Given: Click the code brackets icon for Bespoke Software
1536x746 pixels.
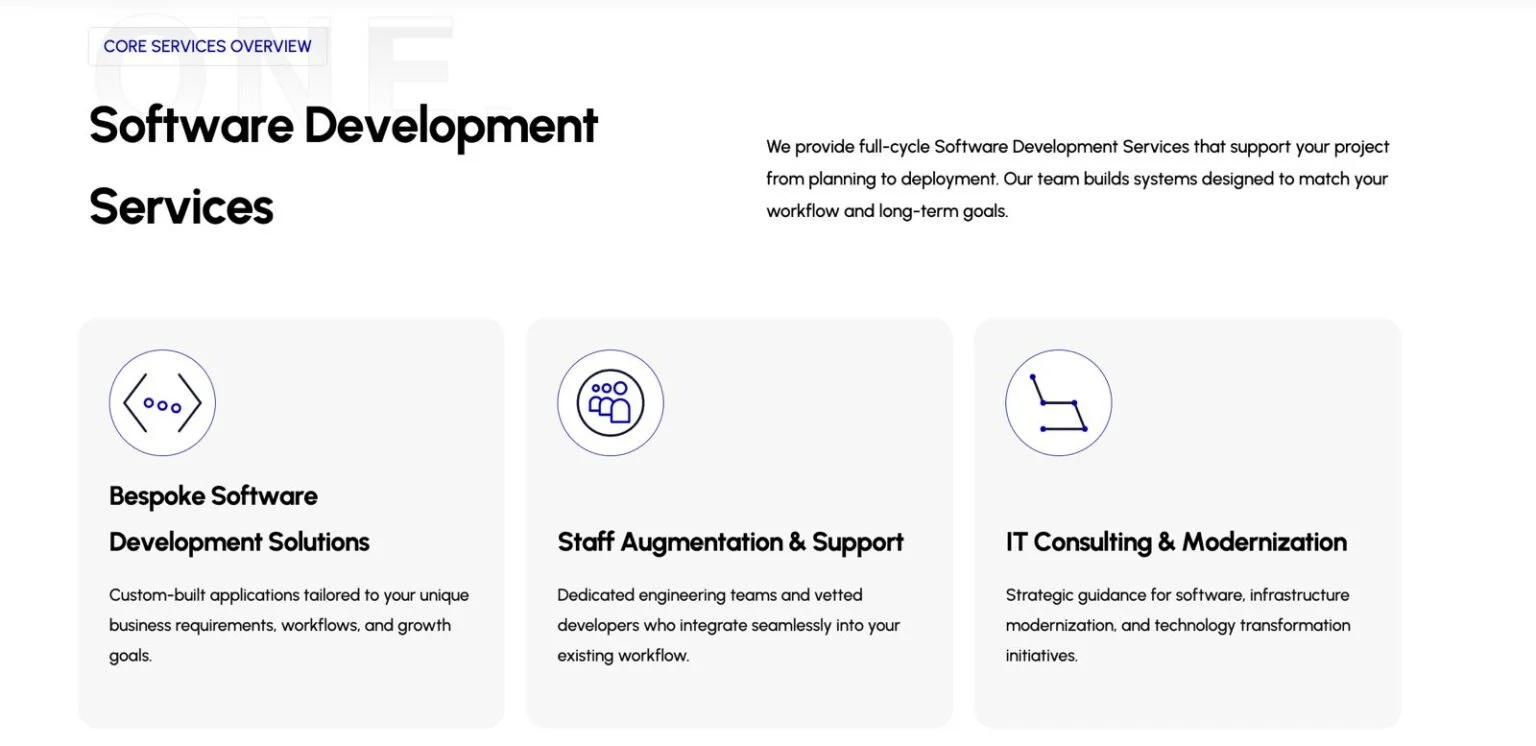Looking at the screenshot, I should (162, 403).
